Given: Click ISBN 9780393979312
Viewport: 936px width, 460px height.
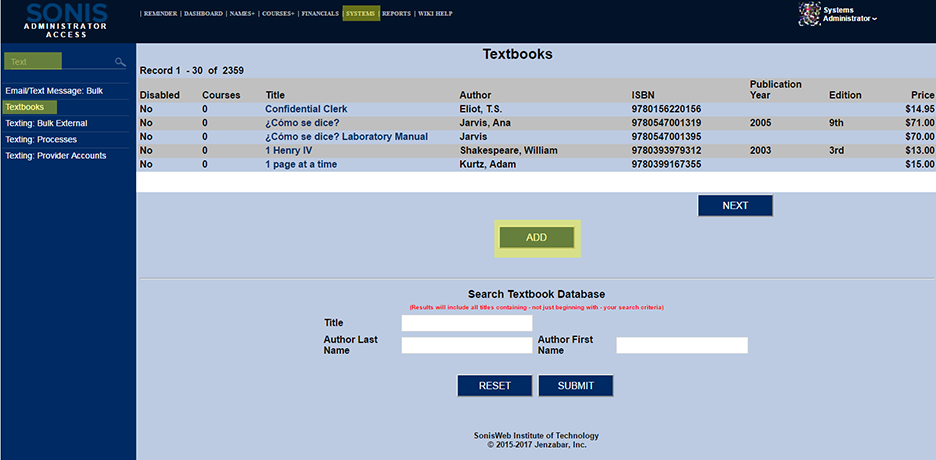Looking at the screenshot, I should (666, 150).
